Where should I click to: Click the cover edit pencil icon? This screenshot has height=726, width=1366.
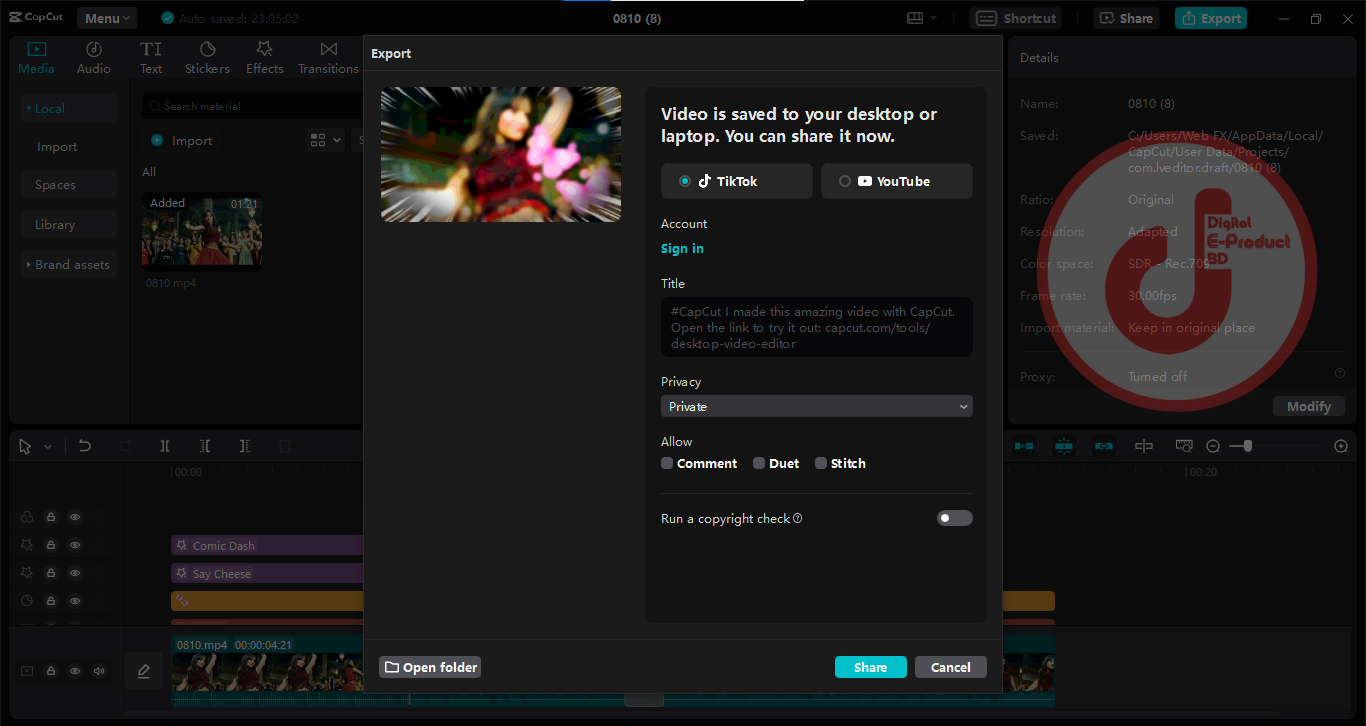pos(144,671)
